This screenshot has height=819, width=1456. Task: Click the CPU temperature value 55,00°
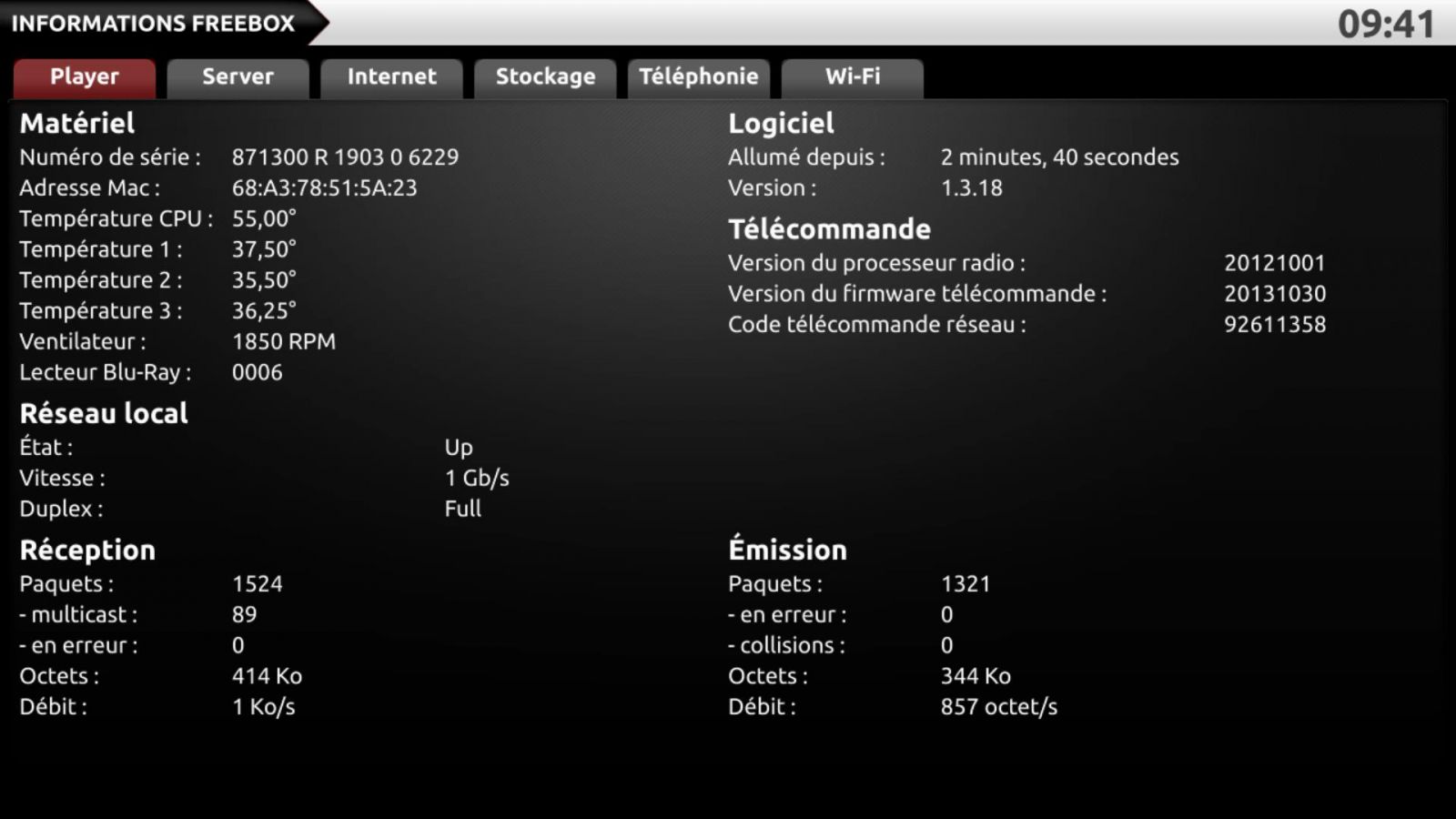tap(264, 219)
